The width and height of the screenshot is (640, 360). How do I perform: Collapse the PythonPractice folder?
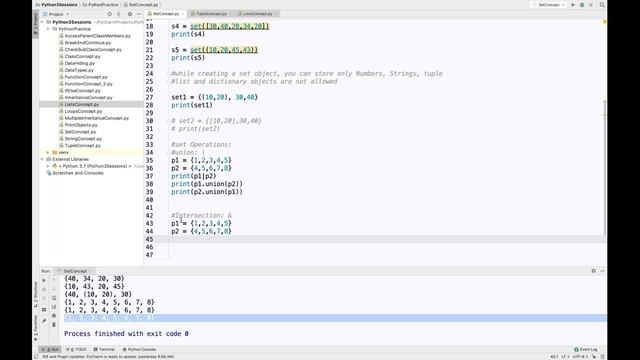[48, 29]
